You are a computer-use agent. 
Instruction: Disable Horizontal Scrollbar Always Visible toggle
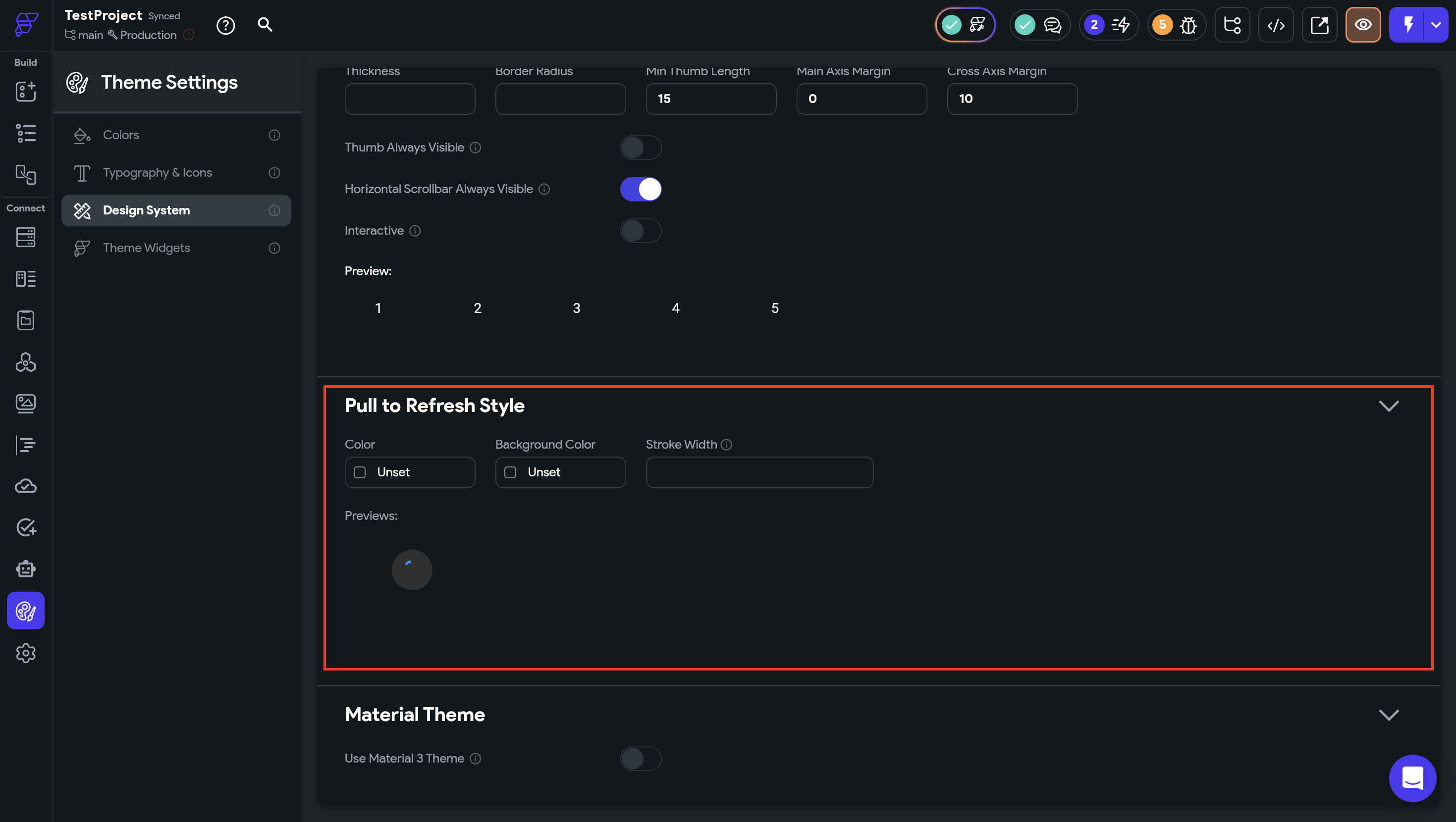641,189
